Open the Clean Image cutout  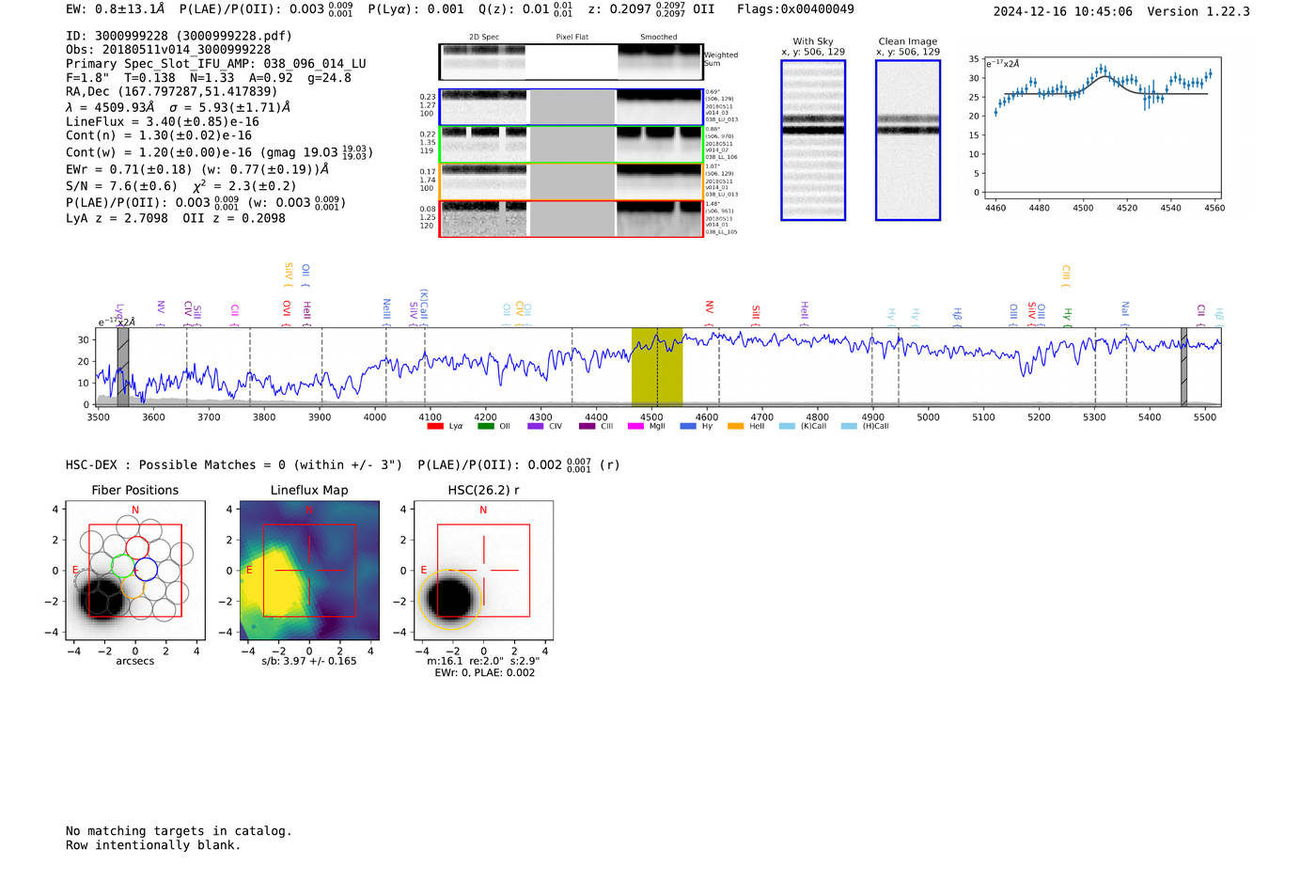pyautogui.click(x=908, y=140)
